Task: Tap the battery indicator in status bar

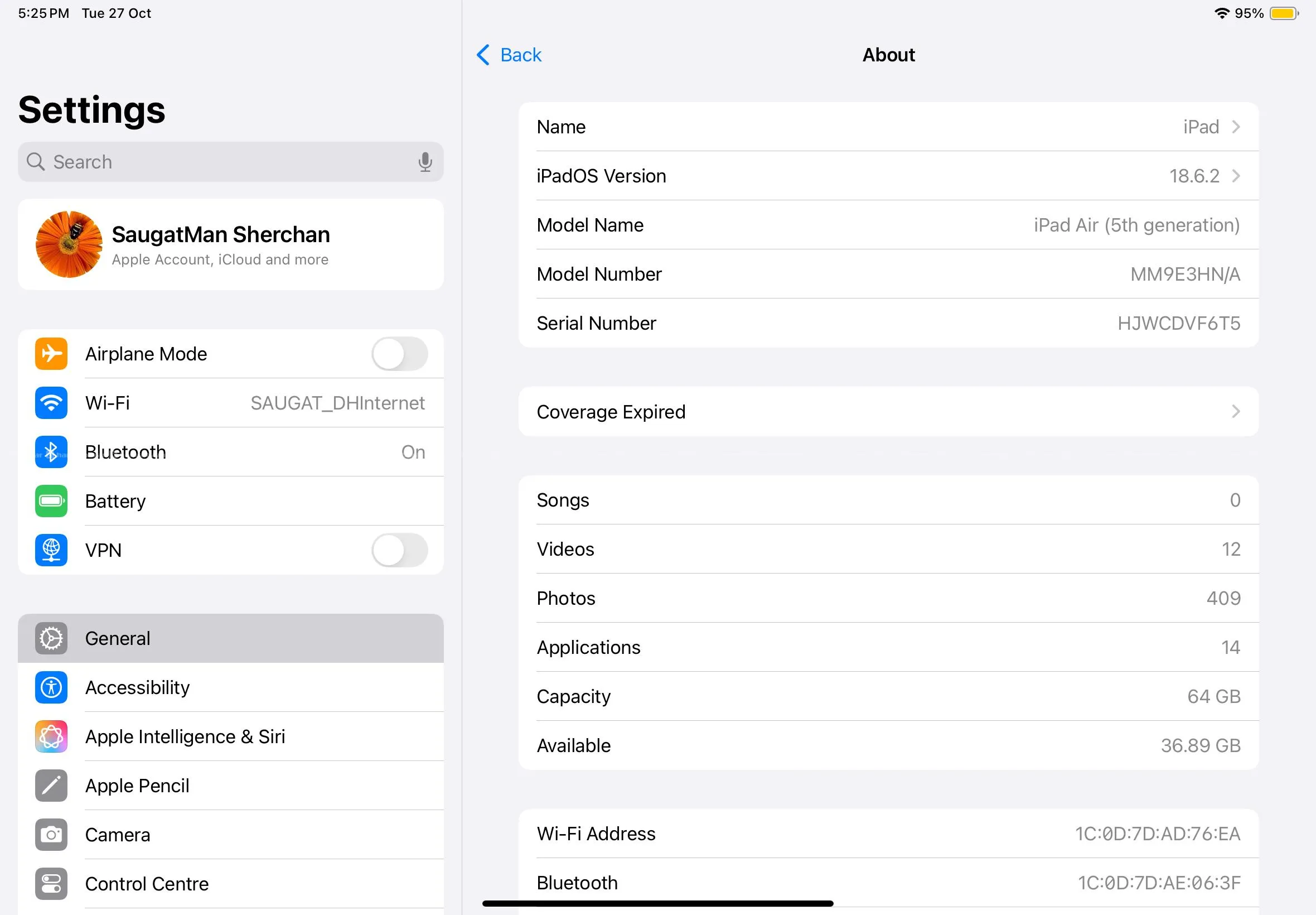Action: [x=1284, y=13]
